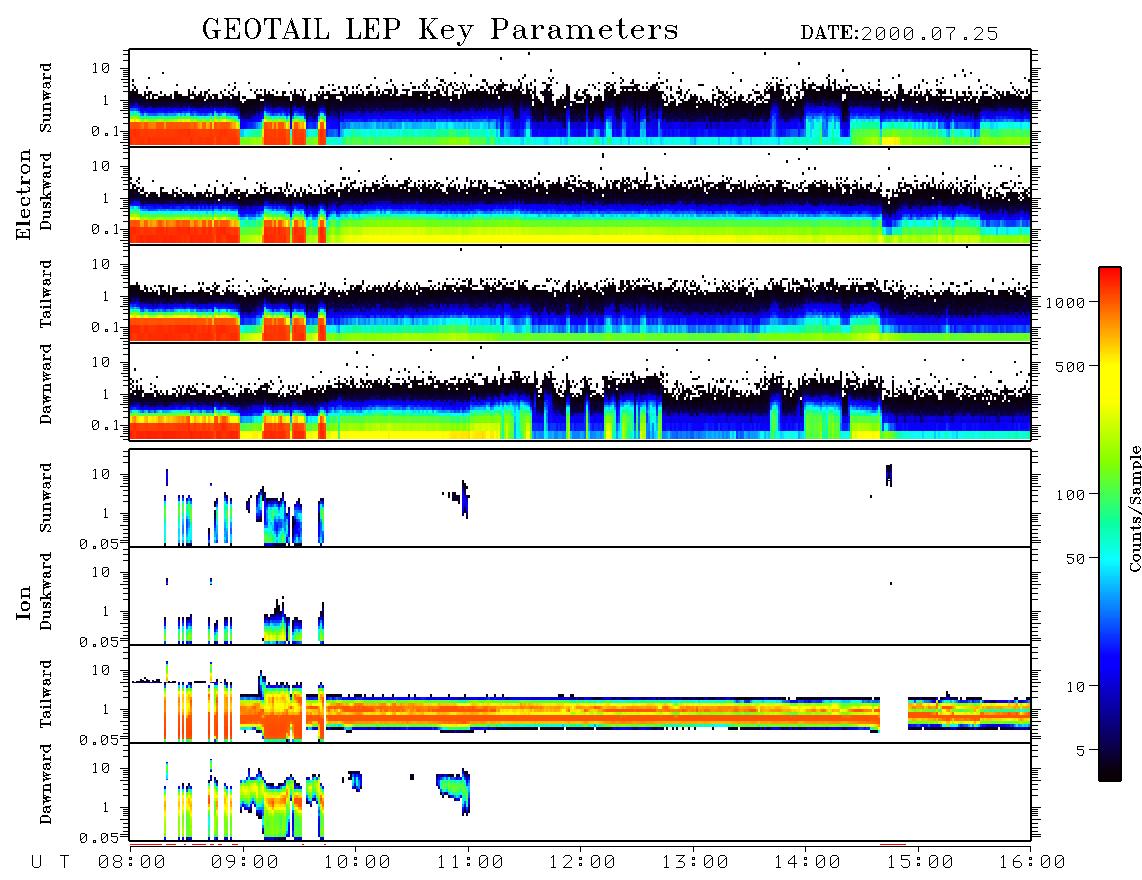Select the 50 tick on the color bar
Screen dimensions: 1142x880
1075,559
